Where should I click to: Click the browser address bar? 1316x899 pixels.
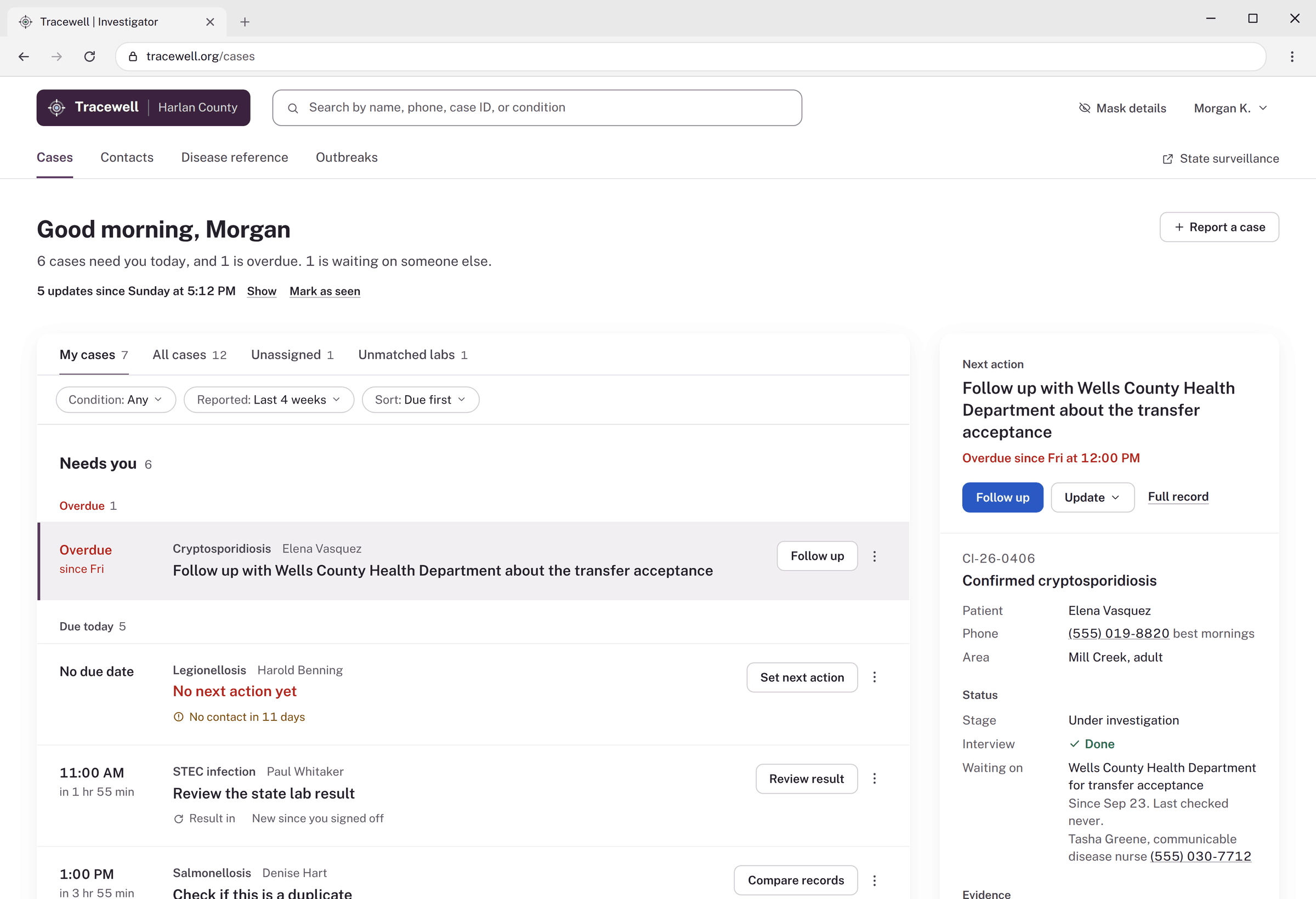point(690,56)
